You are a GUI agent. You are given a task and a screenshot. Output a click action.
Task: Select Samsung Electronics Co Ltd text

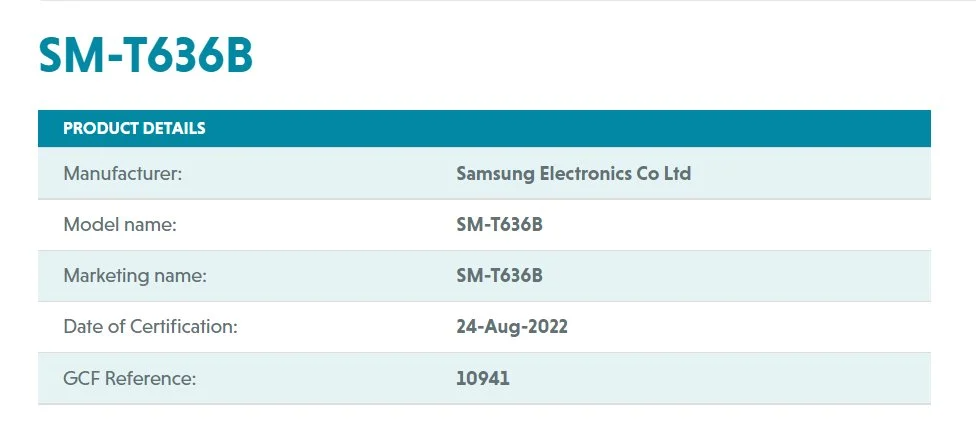coord(573,173)
